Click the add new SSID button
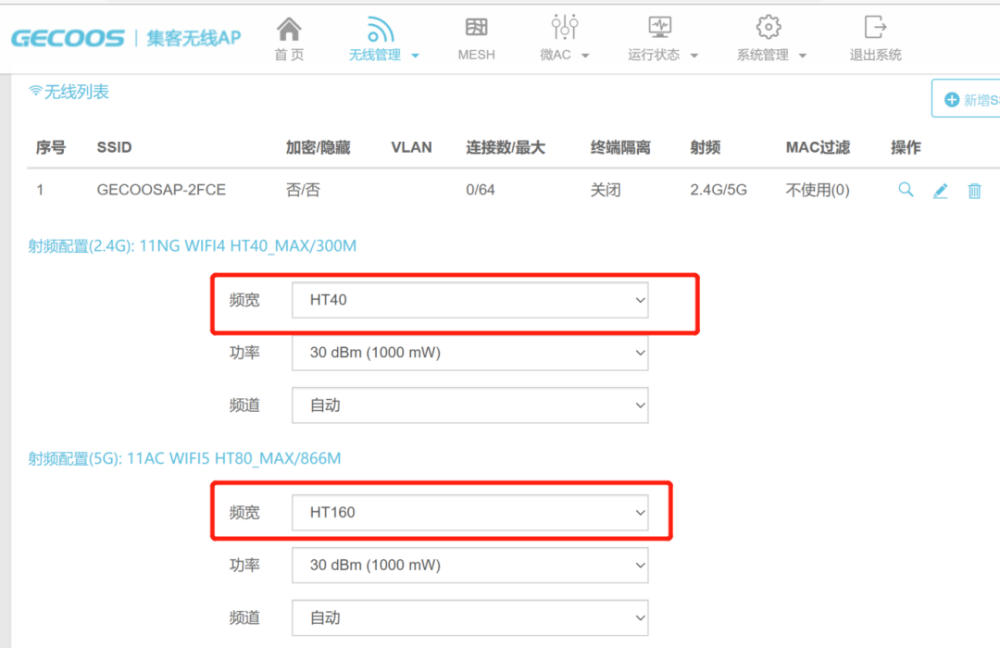This screenshot has width=1000, height=648. (967, 100)
